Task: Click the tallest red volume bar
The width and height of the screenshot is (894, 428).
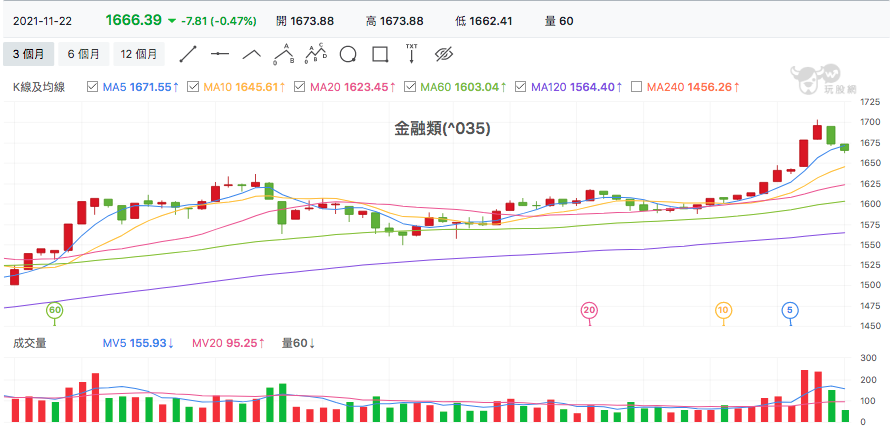Action: click(804, 396)
